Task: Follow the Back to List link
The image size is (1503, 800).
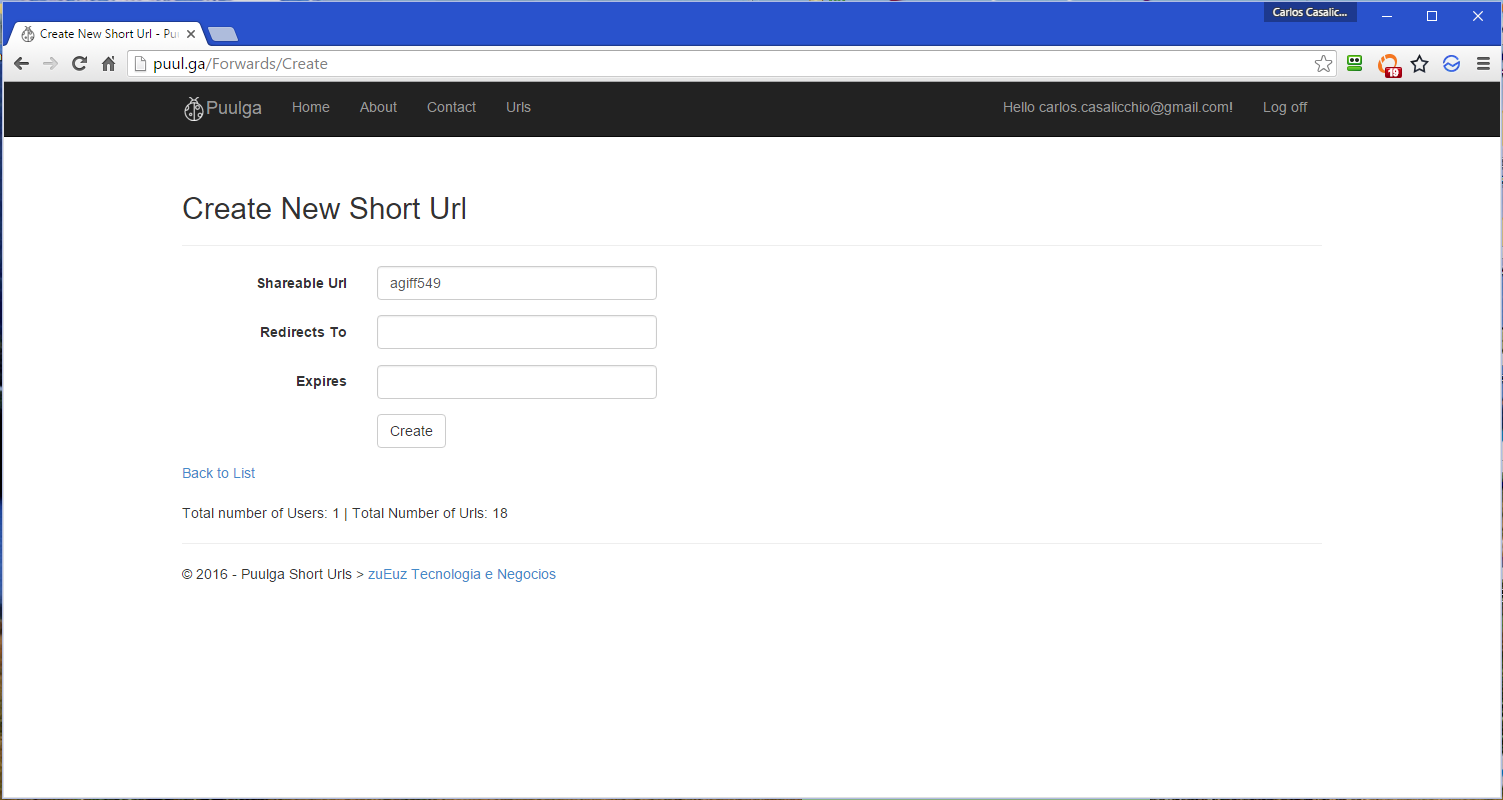Action: pyautogui.click(x=218, y=473)
